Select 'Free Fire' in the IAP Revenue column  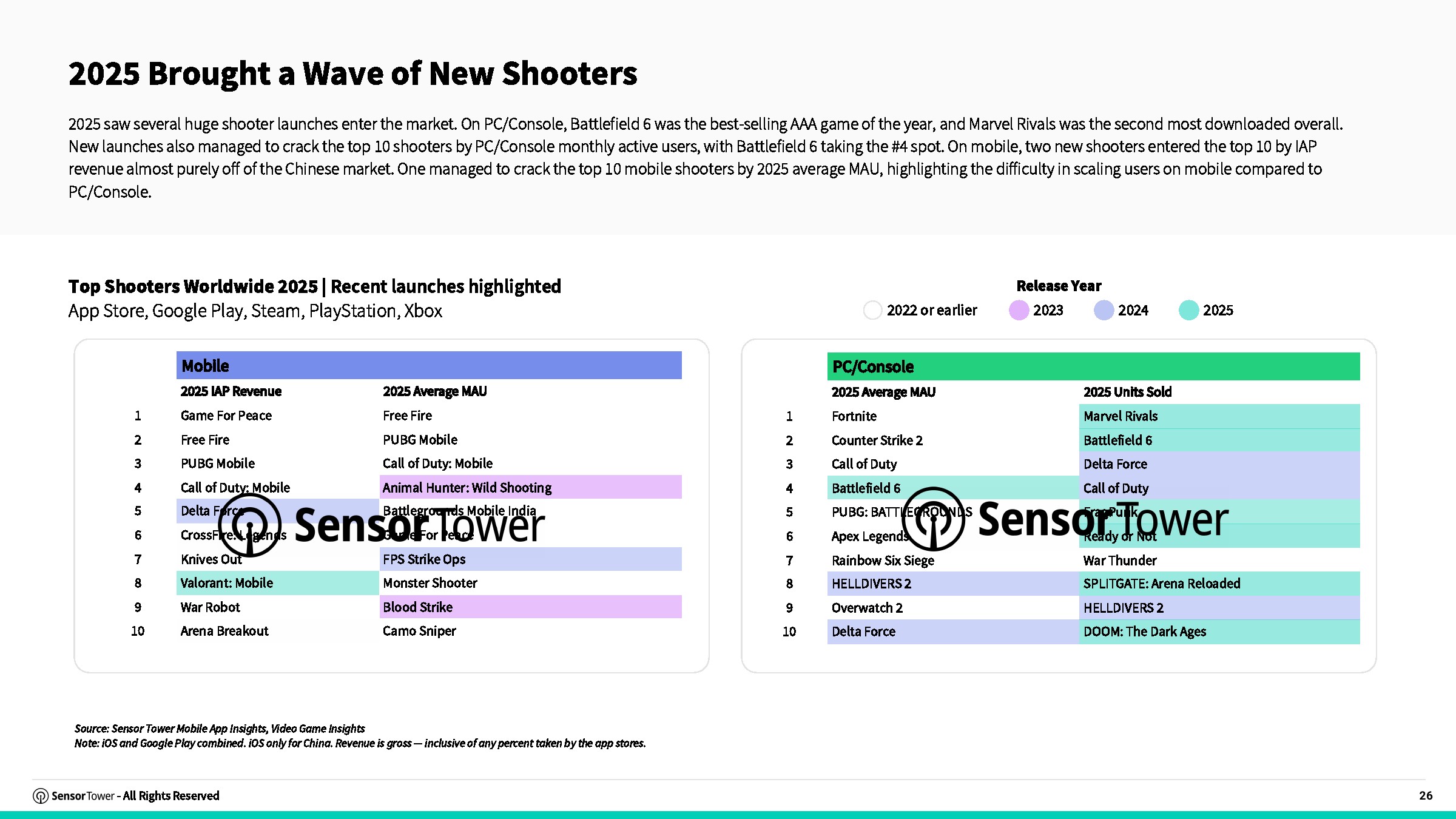click(205, 440)
